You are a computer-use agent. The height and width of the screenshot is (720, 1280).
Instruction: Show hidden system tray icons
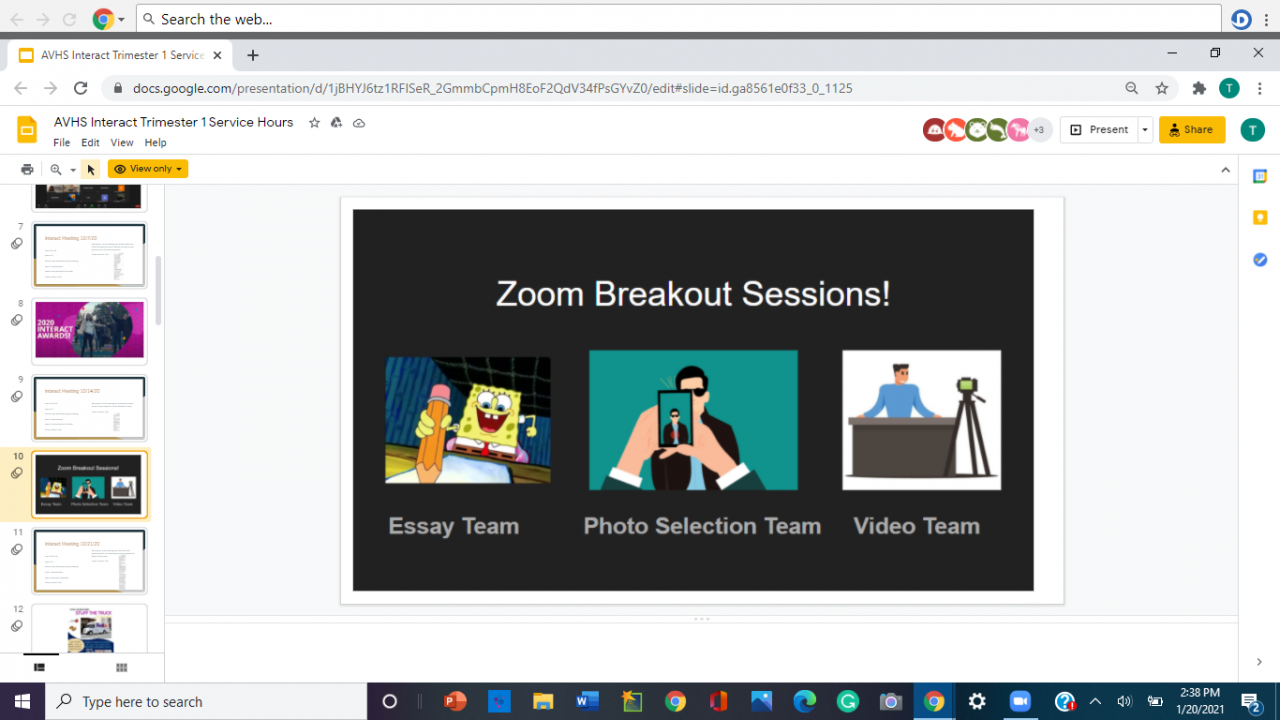tap(1095, 701)
